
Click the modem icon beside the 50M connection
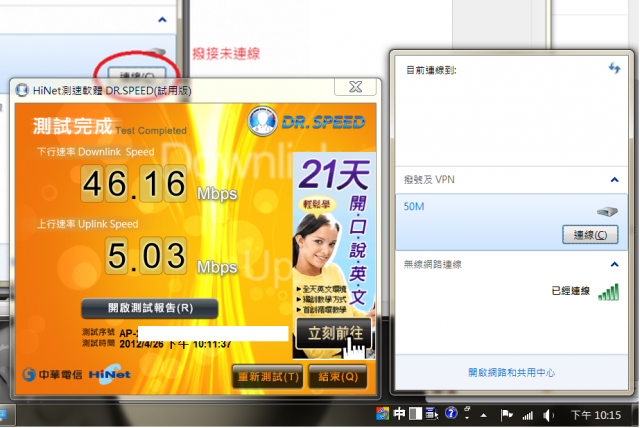[607, 212]
